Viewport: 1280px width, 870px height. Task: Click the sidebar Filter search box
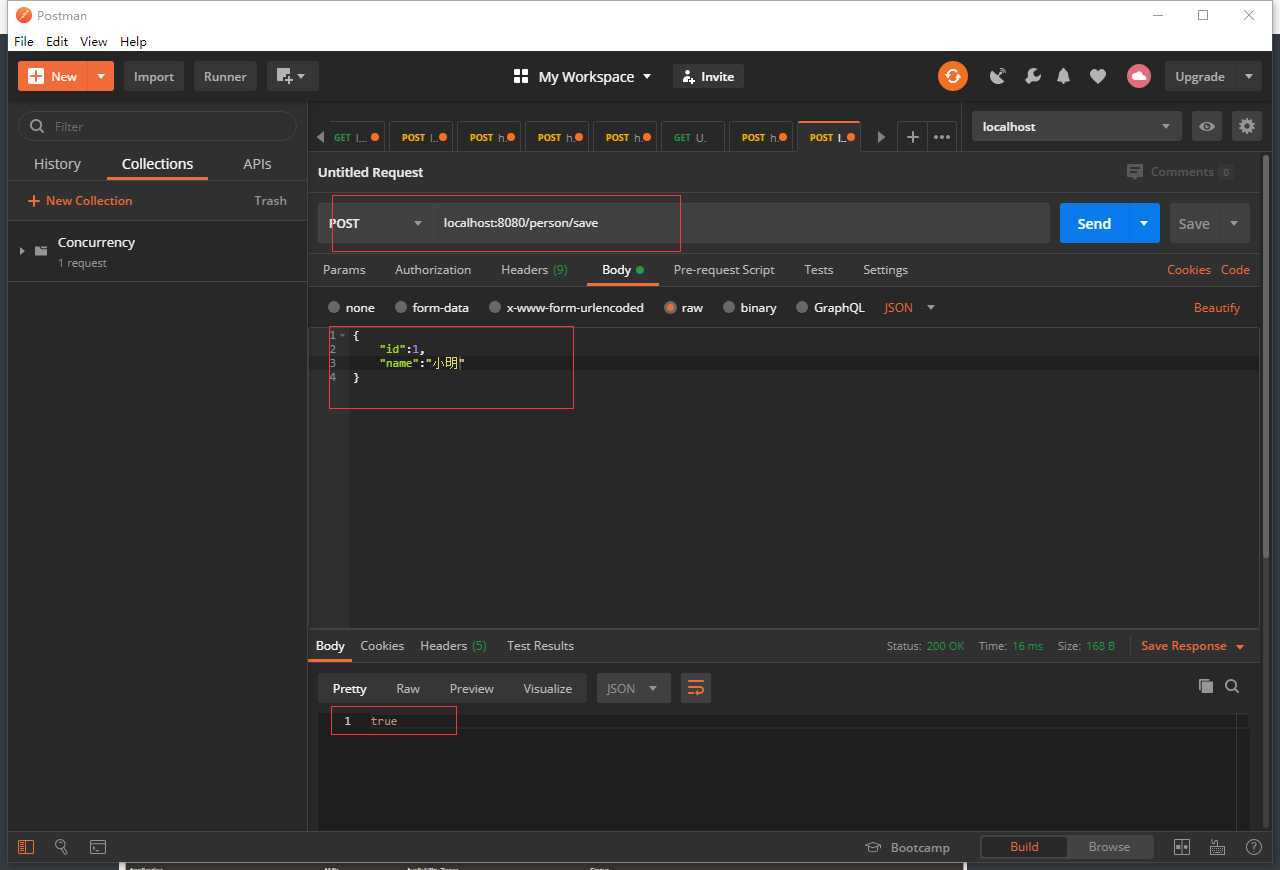coord(158,126)
